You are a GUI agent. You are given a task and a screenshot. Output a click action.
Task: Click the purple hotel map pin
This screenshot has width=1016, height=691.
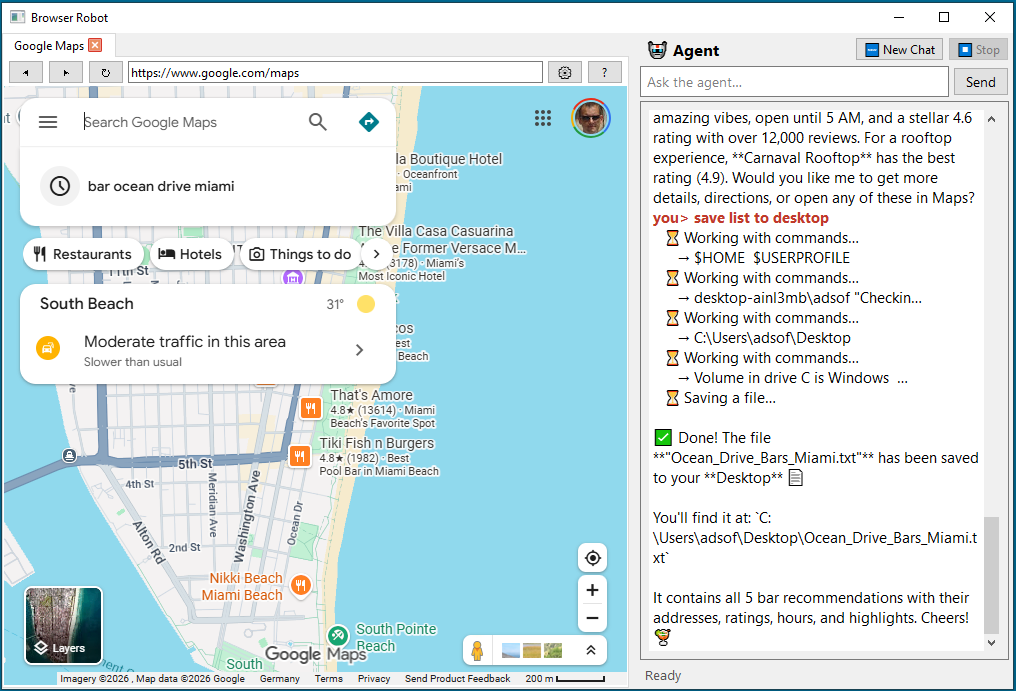pyautogui.click(x=293, y=278)
